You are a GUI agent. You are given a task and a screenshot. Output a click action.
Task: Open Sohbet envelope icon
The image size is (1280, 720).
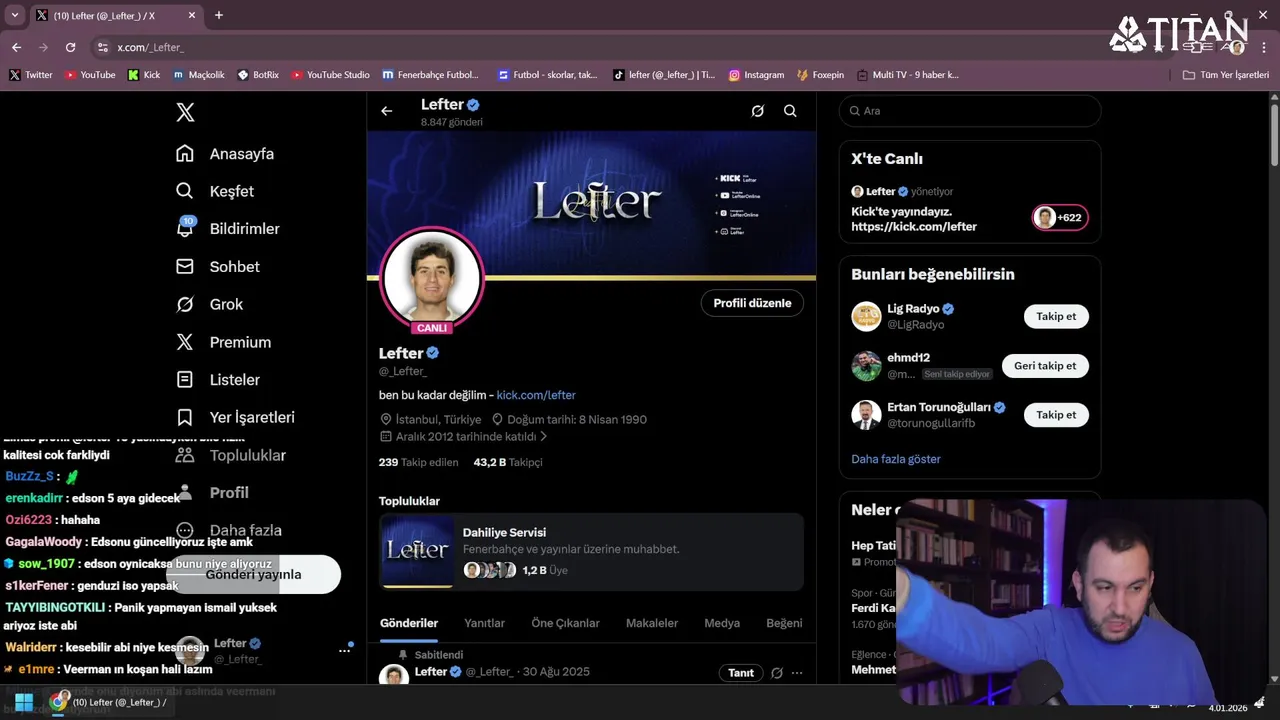tap(185, 266)
